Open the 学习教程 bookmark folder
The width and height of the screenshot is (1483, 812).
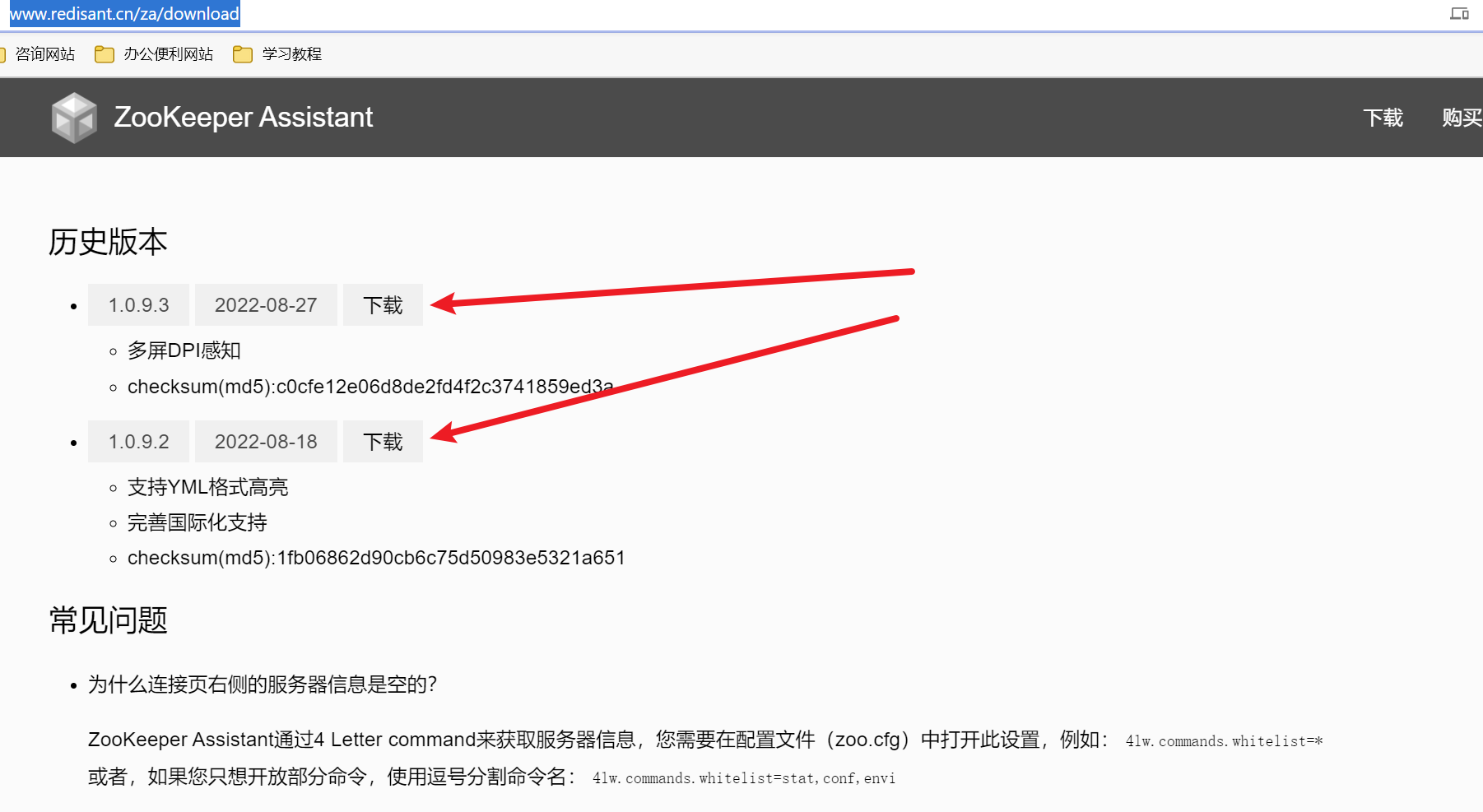(x=277, y=54)
